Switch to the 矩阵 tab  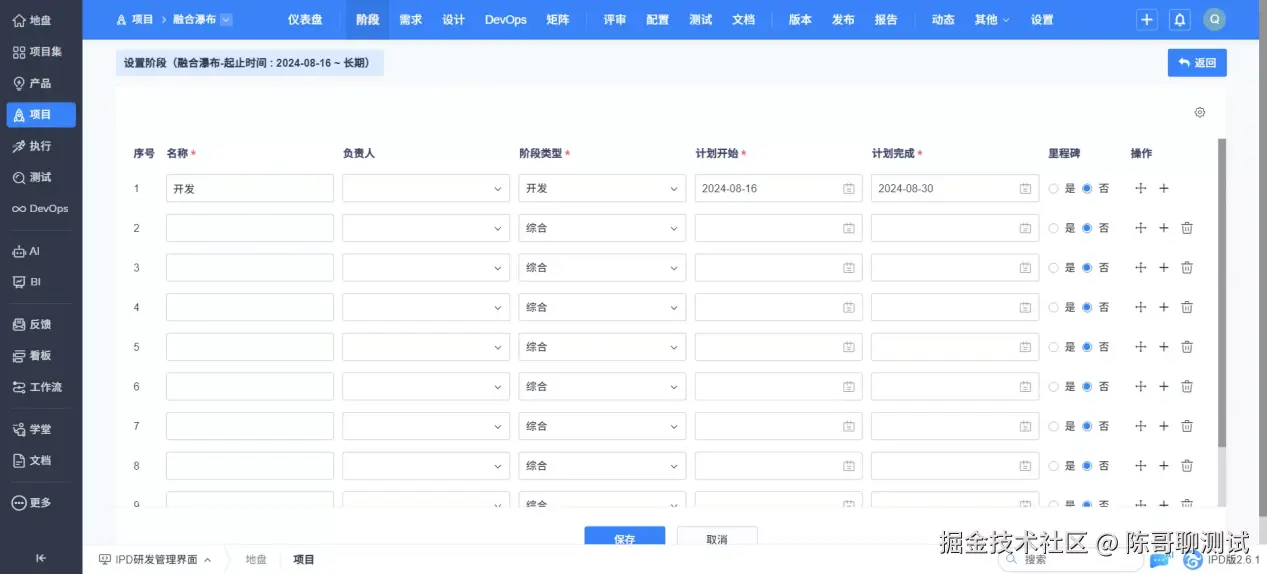tap(558, 19)
